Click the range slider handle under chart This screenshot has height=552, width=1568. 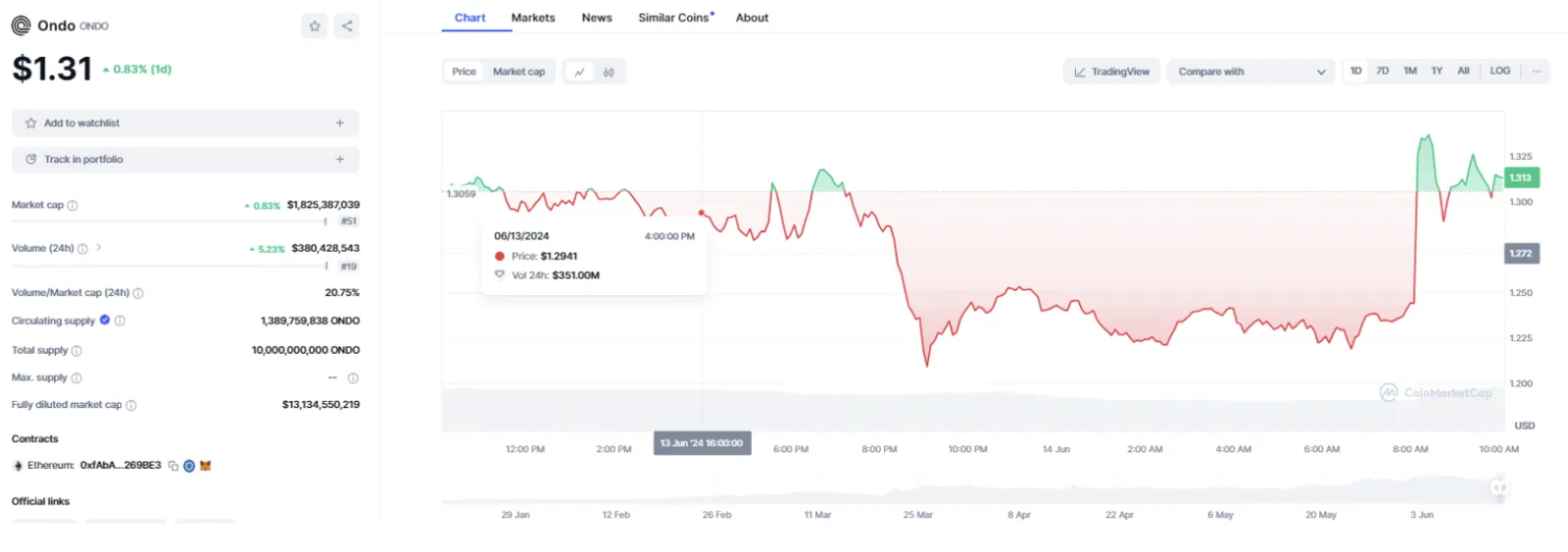coord(1498,487)
